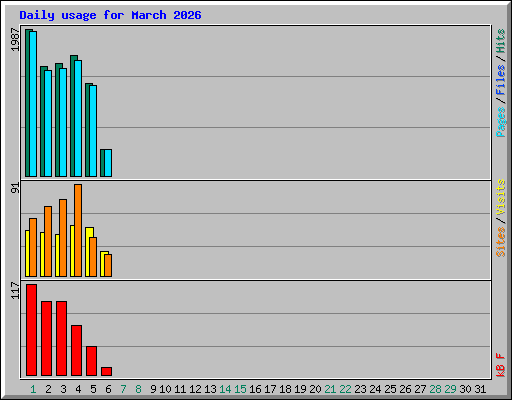This screenshot has height=400, width=512.
Task: Click the 'Pages' legend label
Action: tap(501, 122)
